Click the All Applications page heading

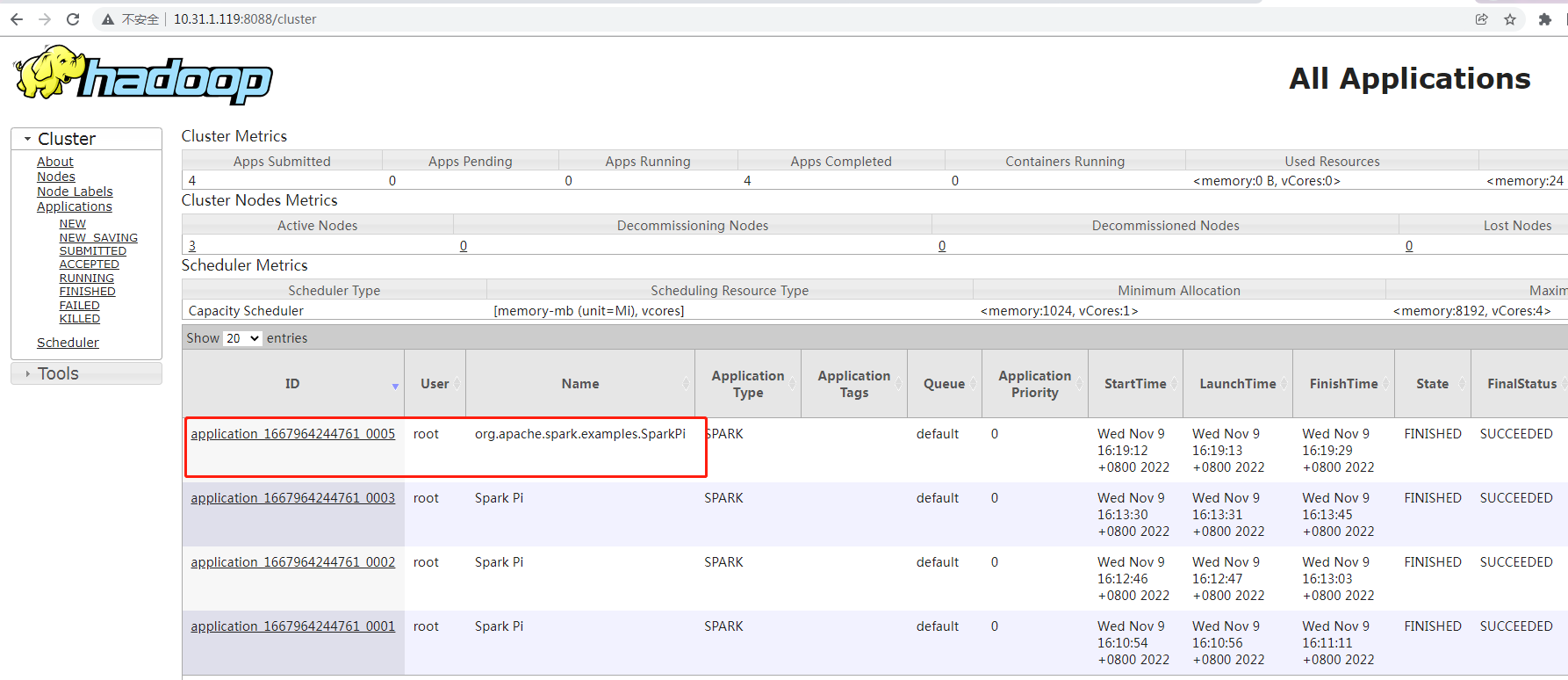[x=1410, y=79]
